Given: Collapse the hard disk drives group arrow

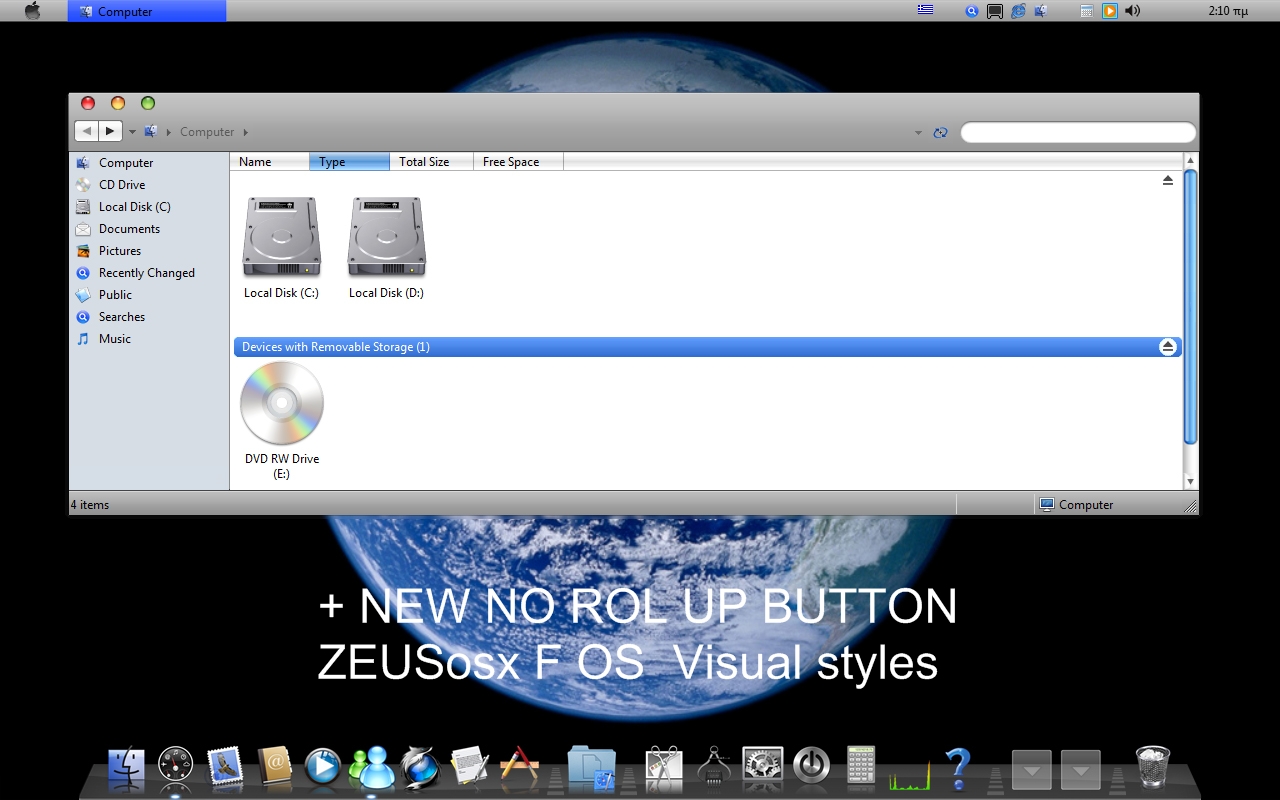Looking at the screenshot, I should [1167, 181].
